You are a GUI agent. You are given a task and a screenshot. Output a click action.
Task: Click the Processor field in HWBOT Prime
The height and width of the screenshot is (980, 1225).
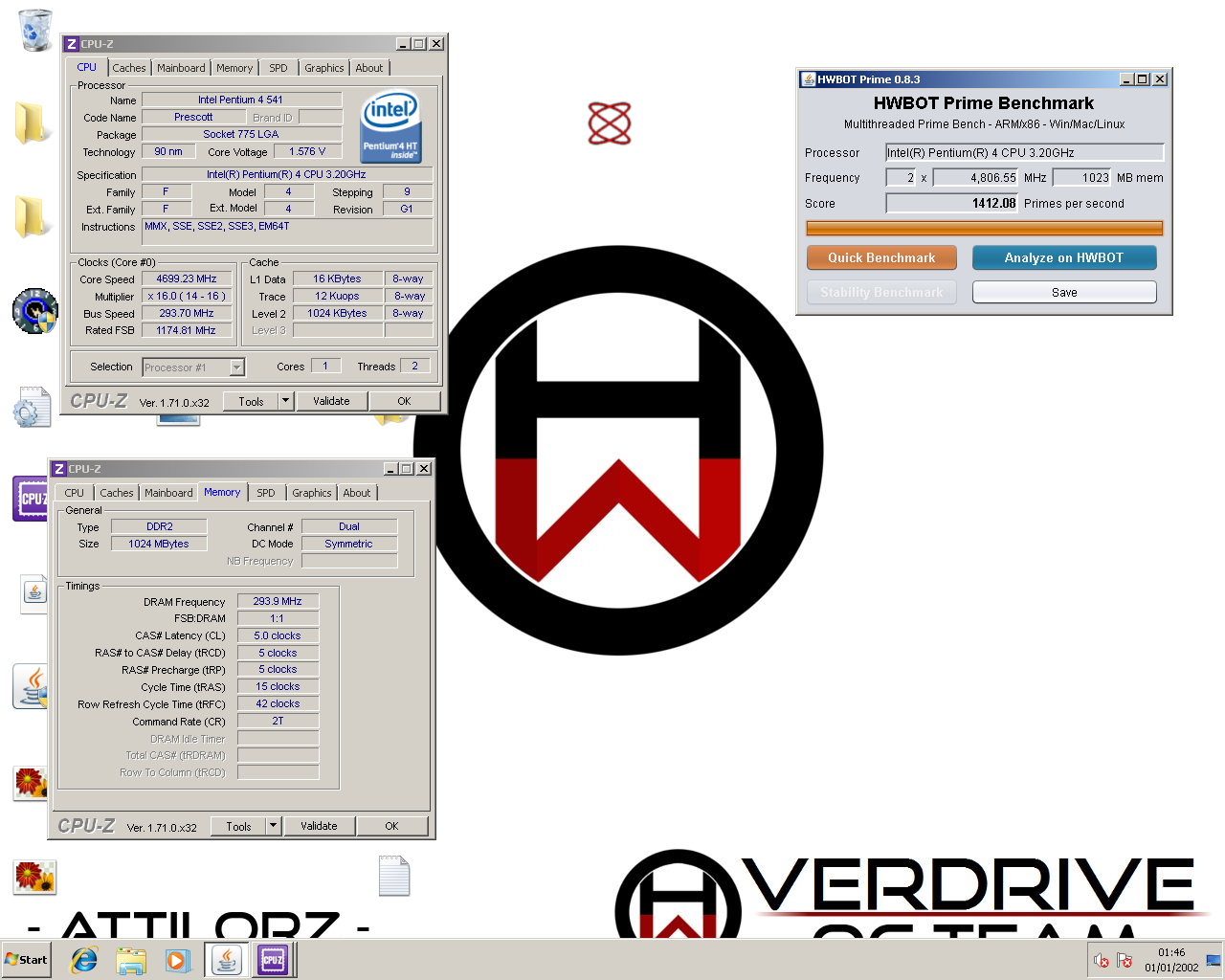pyautogui.click(x=1024, y=152)
